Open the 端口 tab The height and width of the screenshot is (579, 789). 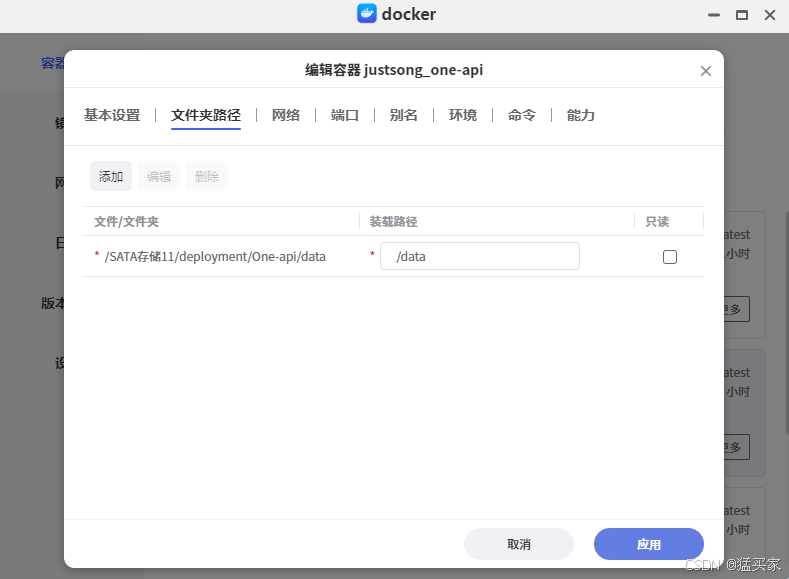(x=345, y=115)
